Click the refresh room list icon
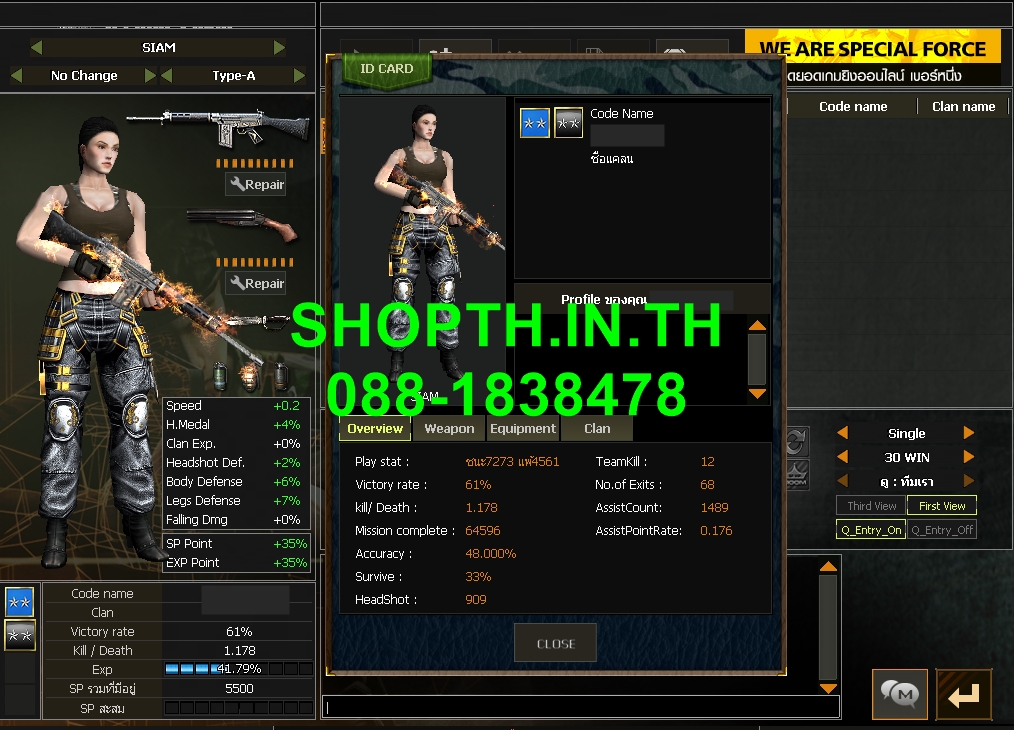The width and height of the screenshot is (1014, 730). pos(797,441)
